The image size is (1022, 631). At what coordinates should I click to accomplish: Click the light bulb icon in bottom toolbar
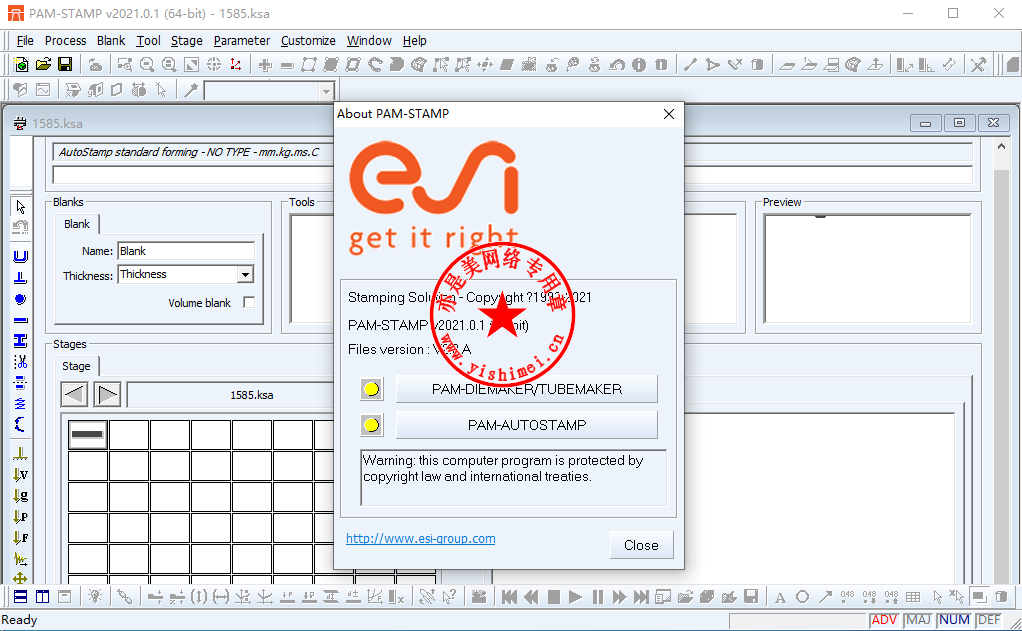coord(95,596)
